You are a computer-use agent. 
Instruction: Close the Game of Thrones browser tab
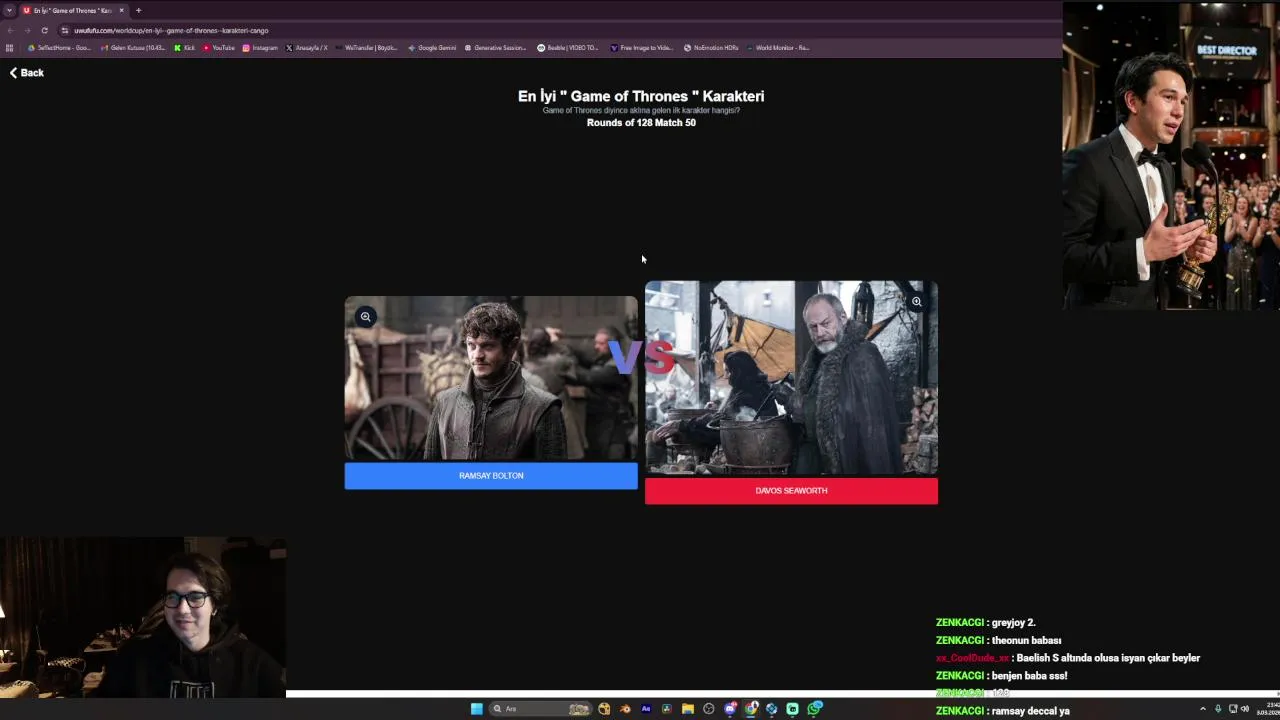click(x=122, y=10)
